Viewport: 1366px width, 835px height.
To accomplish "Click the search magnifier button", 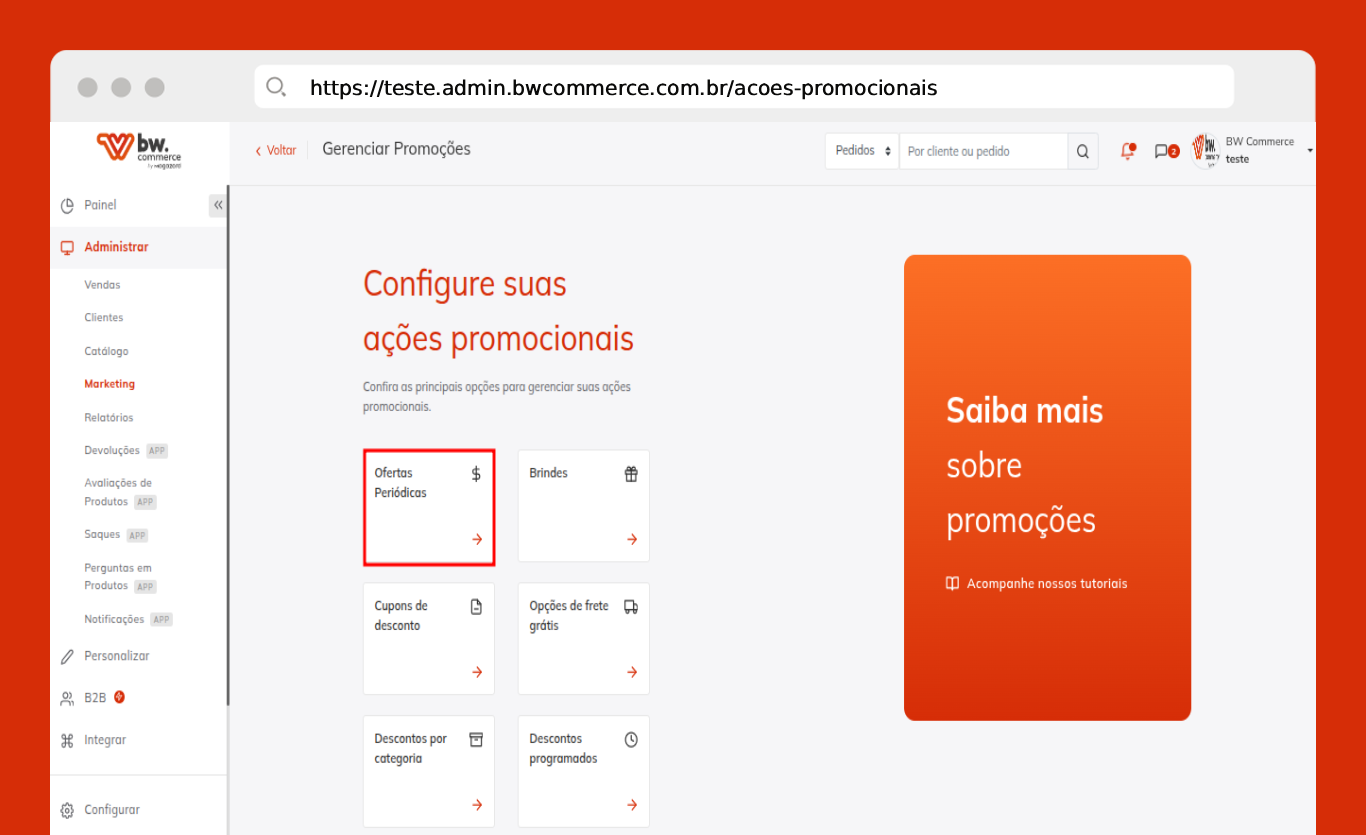I will click(1083, 151).
